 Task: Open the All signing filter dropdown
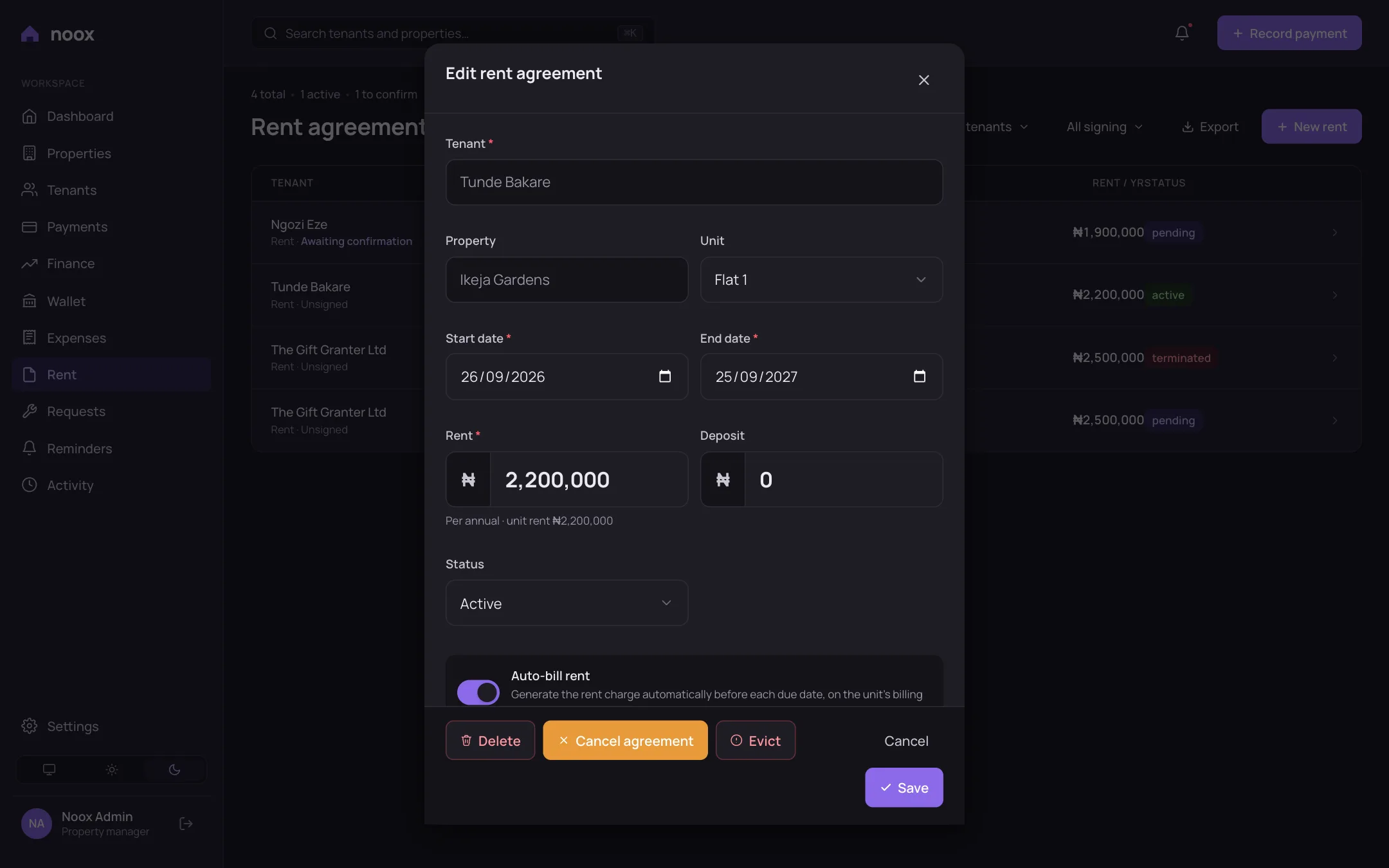coord(1104,127)
